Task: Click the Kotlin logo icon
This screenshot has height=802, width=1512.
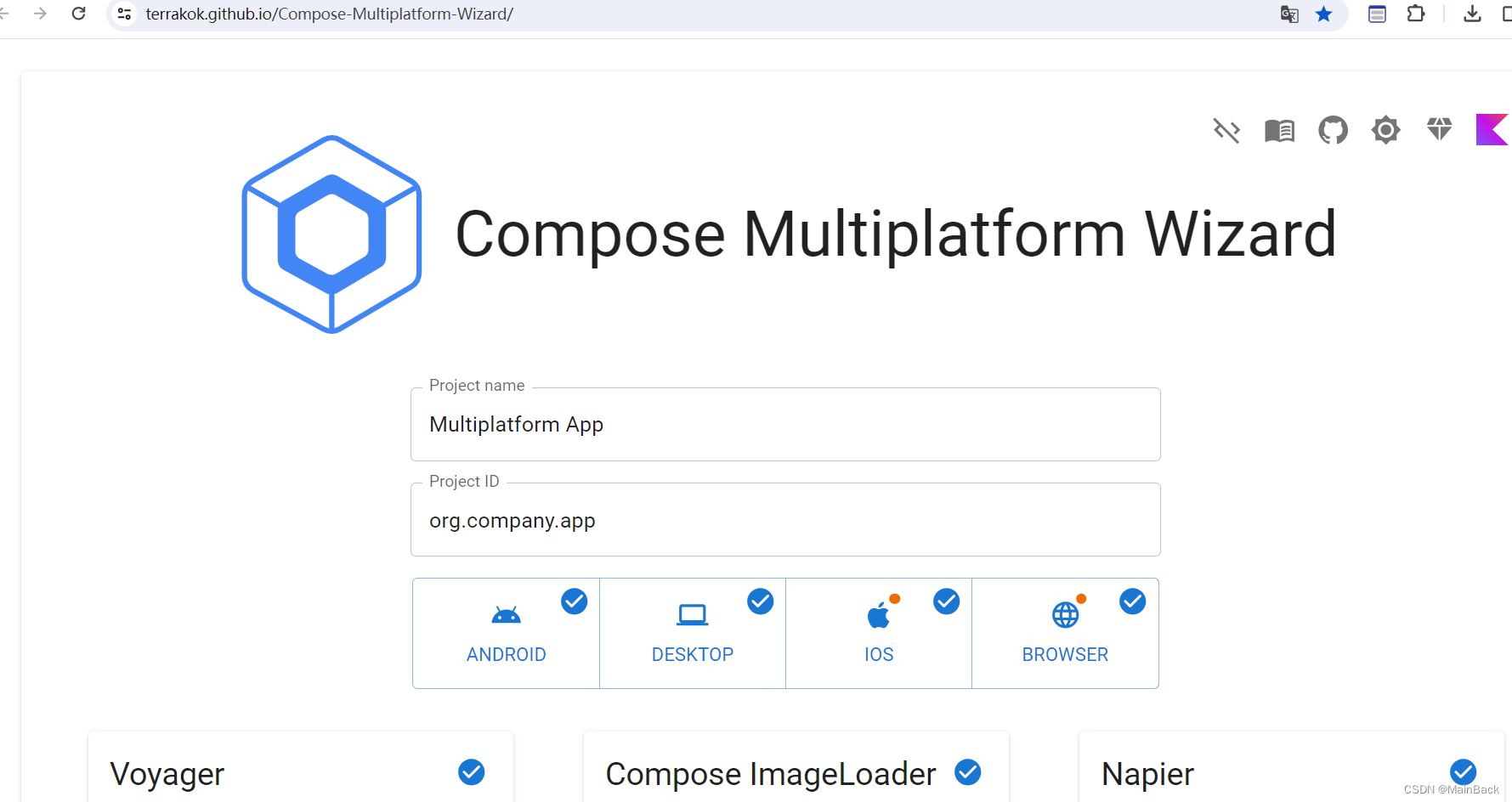Action: point(1492,129)
